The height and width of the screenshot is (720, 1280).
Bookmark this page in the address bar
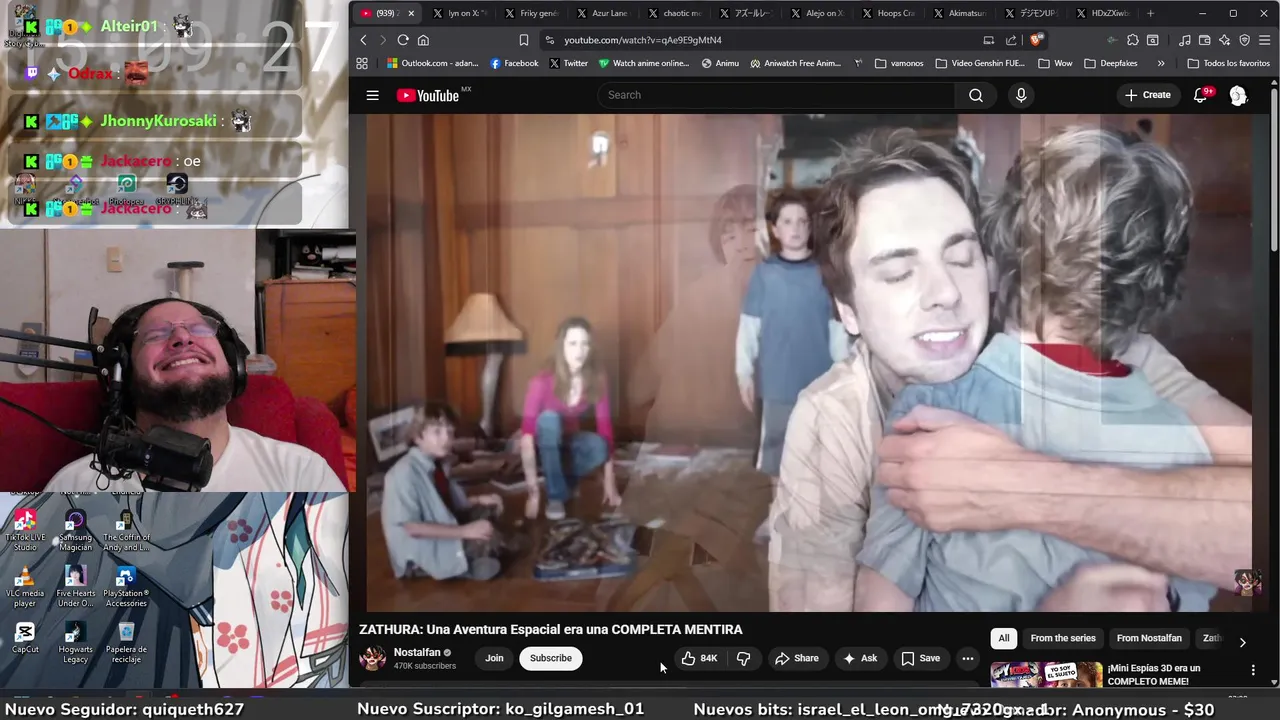(x=523, y=40)
